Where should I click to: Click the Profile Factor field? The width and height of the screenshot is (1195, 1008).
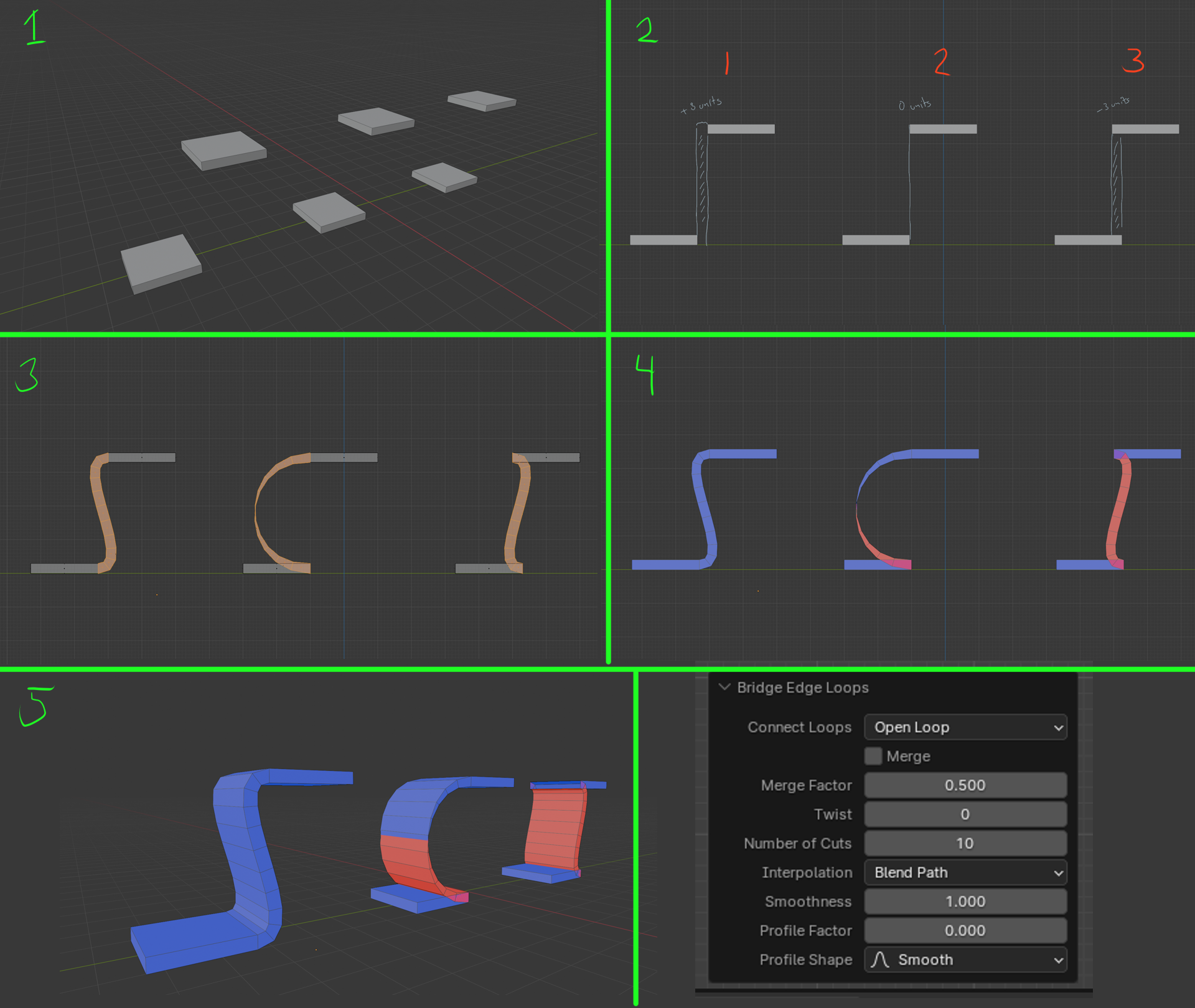coord(965,930)
